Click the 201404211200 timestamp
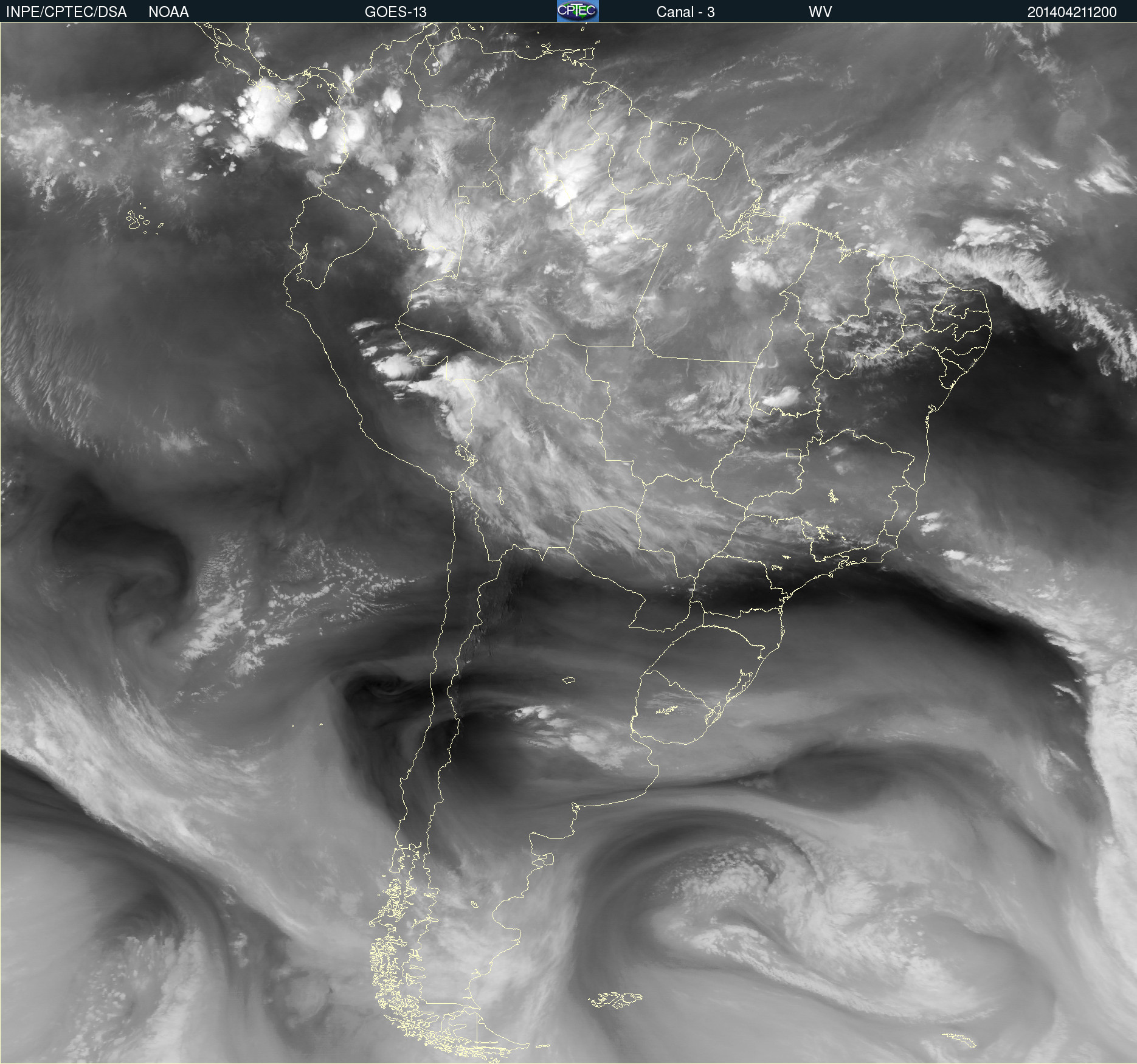The width and height of the screenshot is (1137, 1064). (1072, 12)
